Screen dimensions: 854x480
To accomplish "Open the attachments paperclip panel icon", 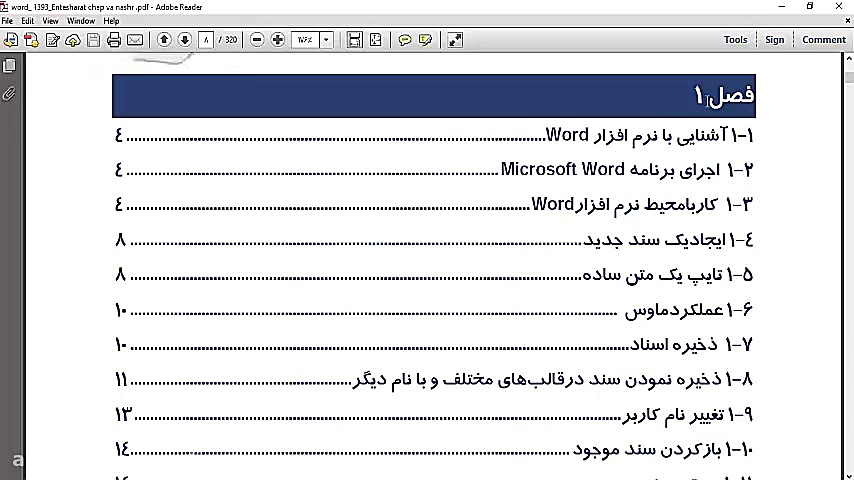I will (9, 94).
